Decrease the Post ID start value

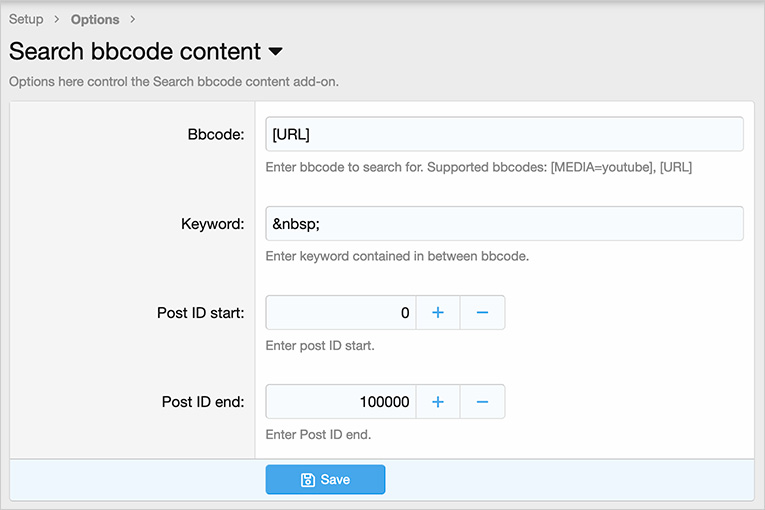pos(482,313)
